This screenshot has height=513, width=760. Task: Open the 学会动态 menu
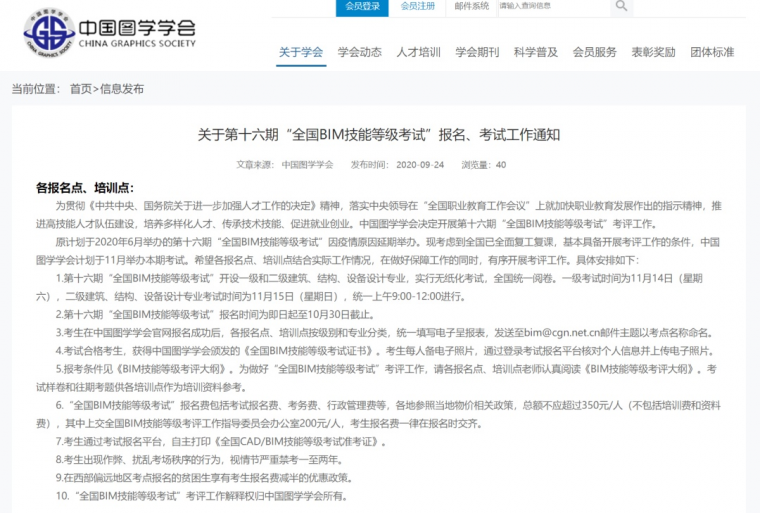[359, 52]
